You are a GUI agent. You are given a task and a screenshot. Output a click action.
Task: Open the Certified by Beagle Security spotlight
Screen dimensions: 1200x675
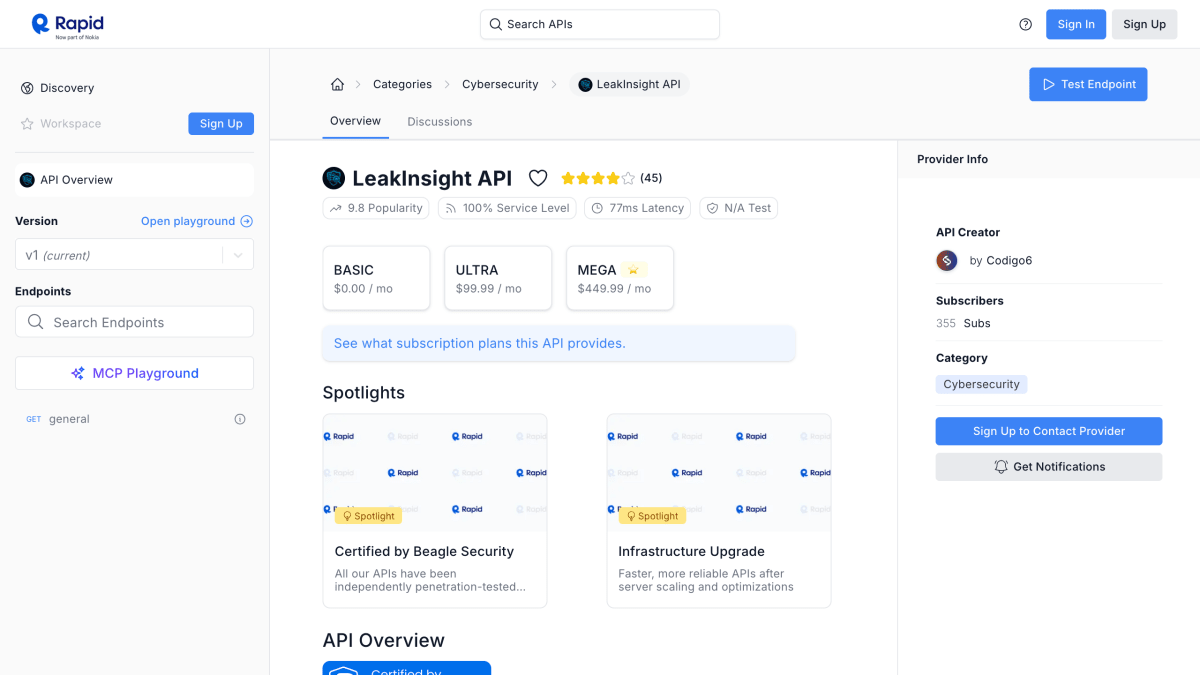[x=435, y=511]
